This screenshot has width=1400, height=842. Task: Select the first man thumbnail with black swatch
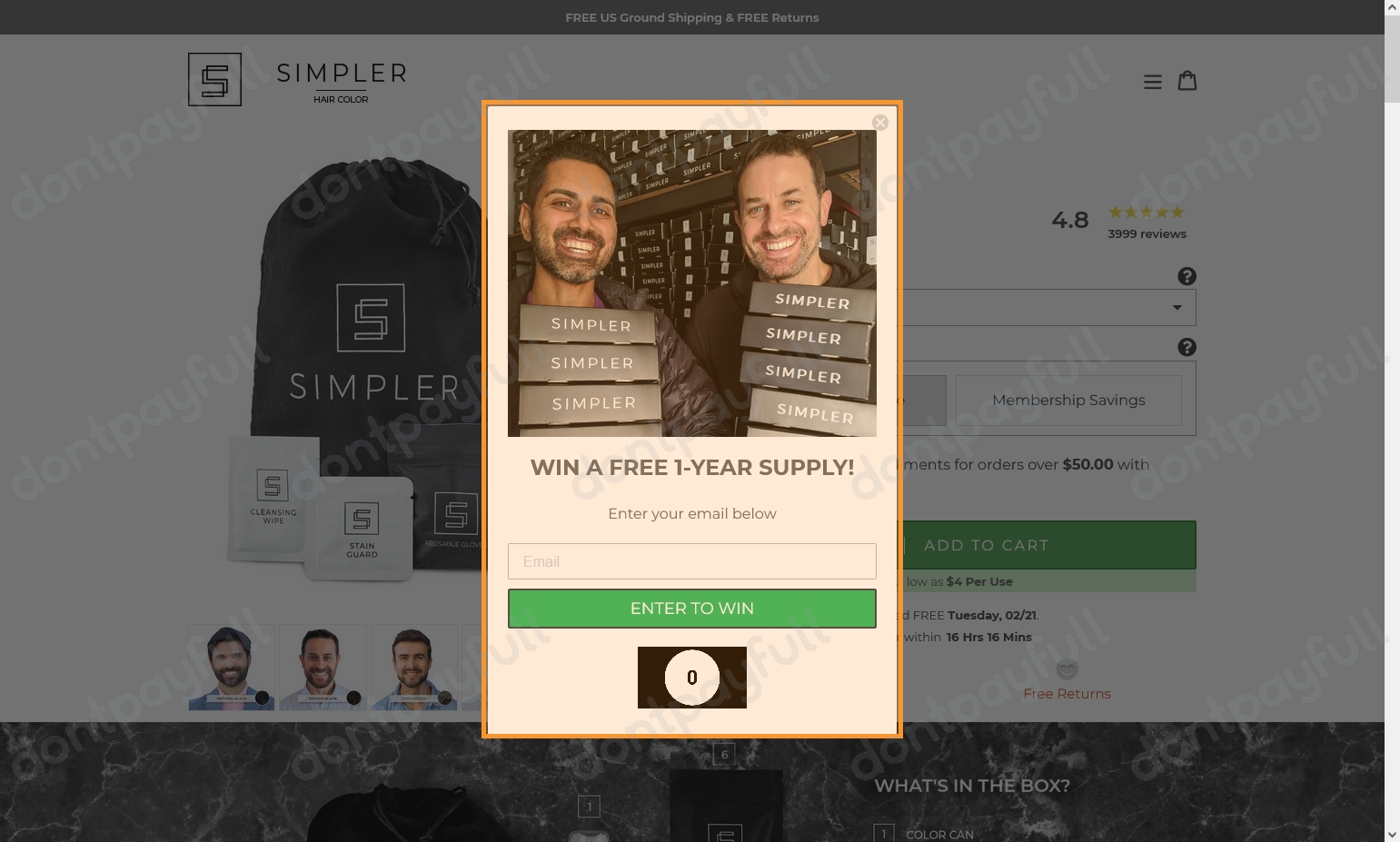click(231, 667)
